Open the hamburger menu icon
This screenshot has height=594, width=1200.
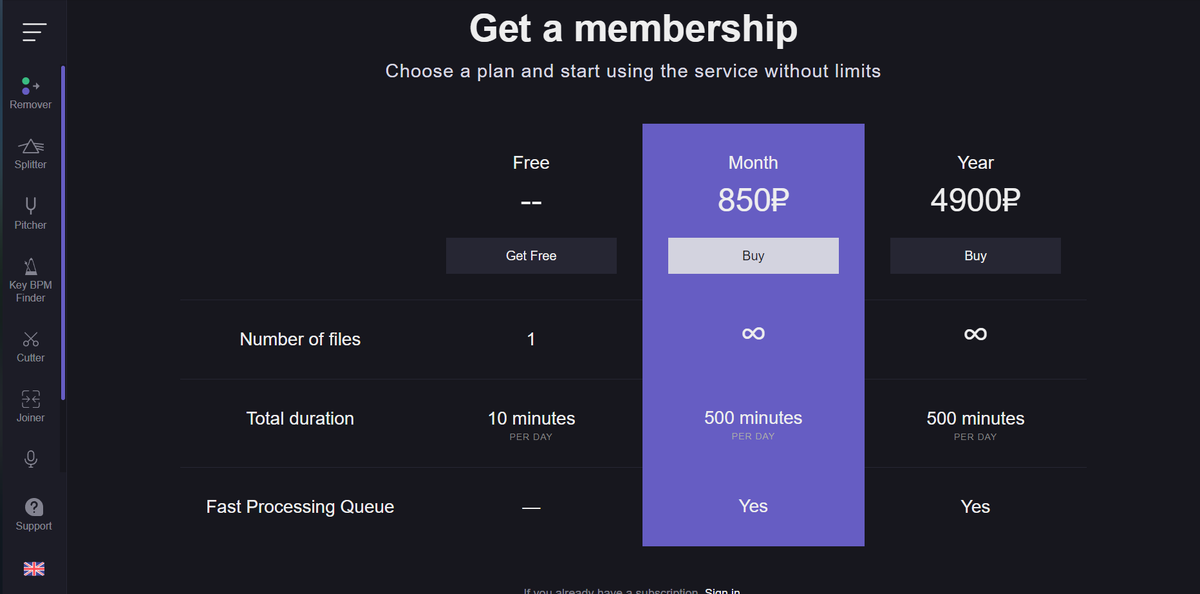tap(34, 32)
